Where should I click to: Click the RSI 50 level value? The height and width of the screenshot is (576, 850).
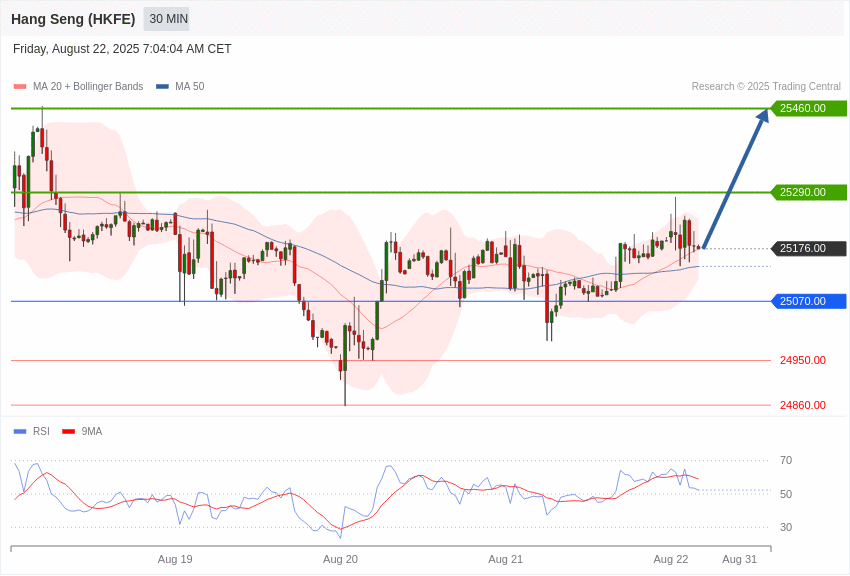[786, 494]
